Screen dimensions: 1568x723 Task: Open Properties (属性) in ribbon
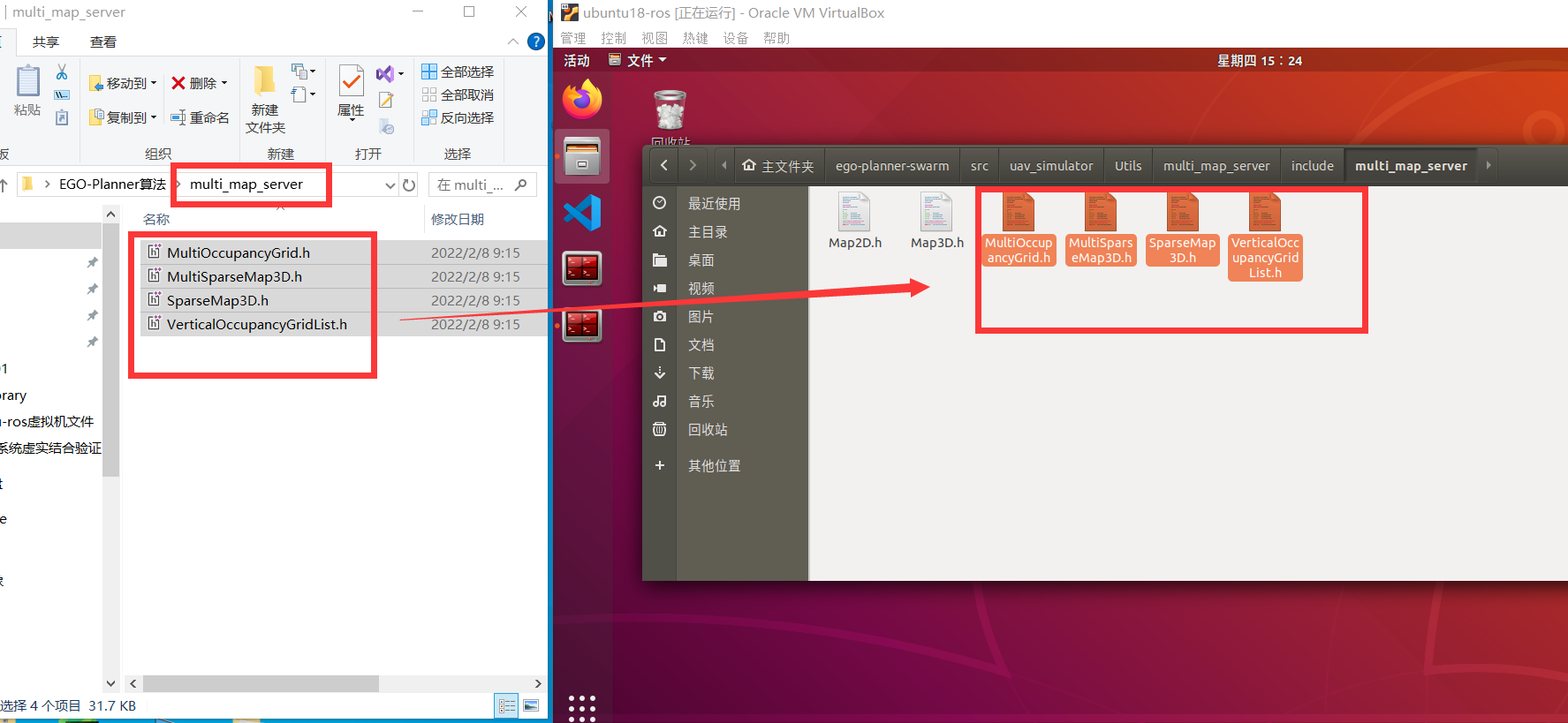(x=351, y=91)
